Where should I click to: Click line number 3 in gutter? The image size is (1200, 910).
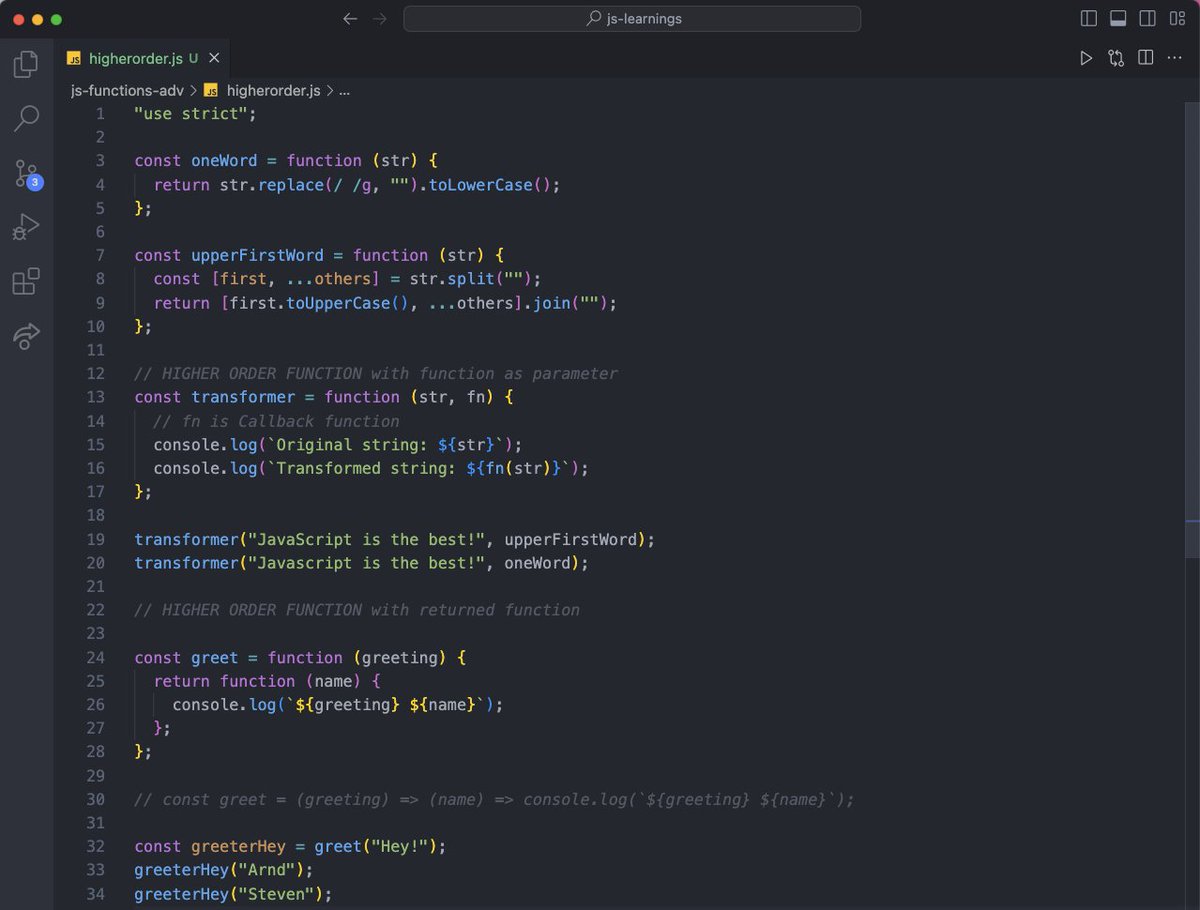pyautogui.click(x=100, y=161)
